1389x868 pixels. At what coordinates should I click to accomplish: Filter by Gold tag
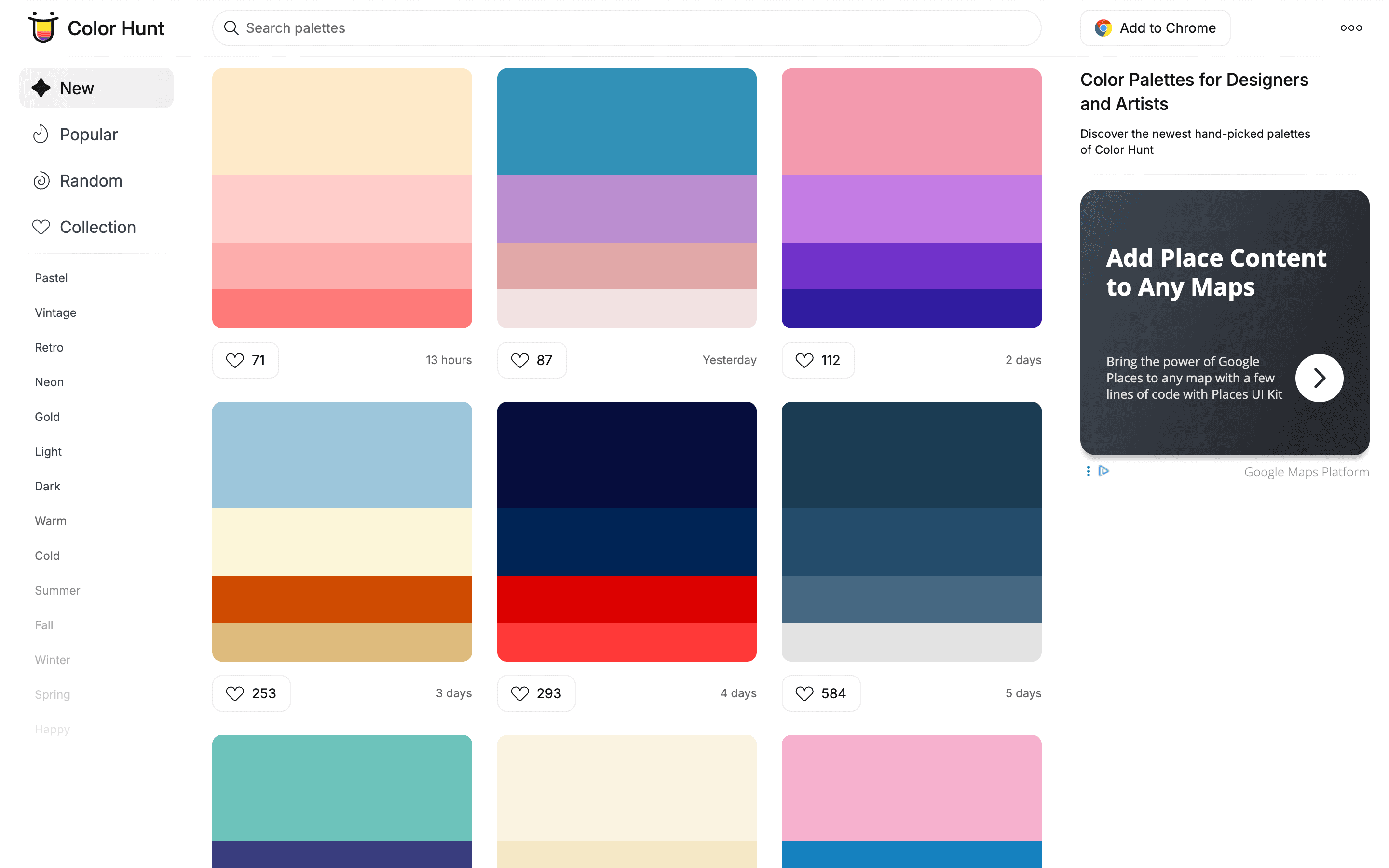[x=47, y=417]
